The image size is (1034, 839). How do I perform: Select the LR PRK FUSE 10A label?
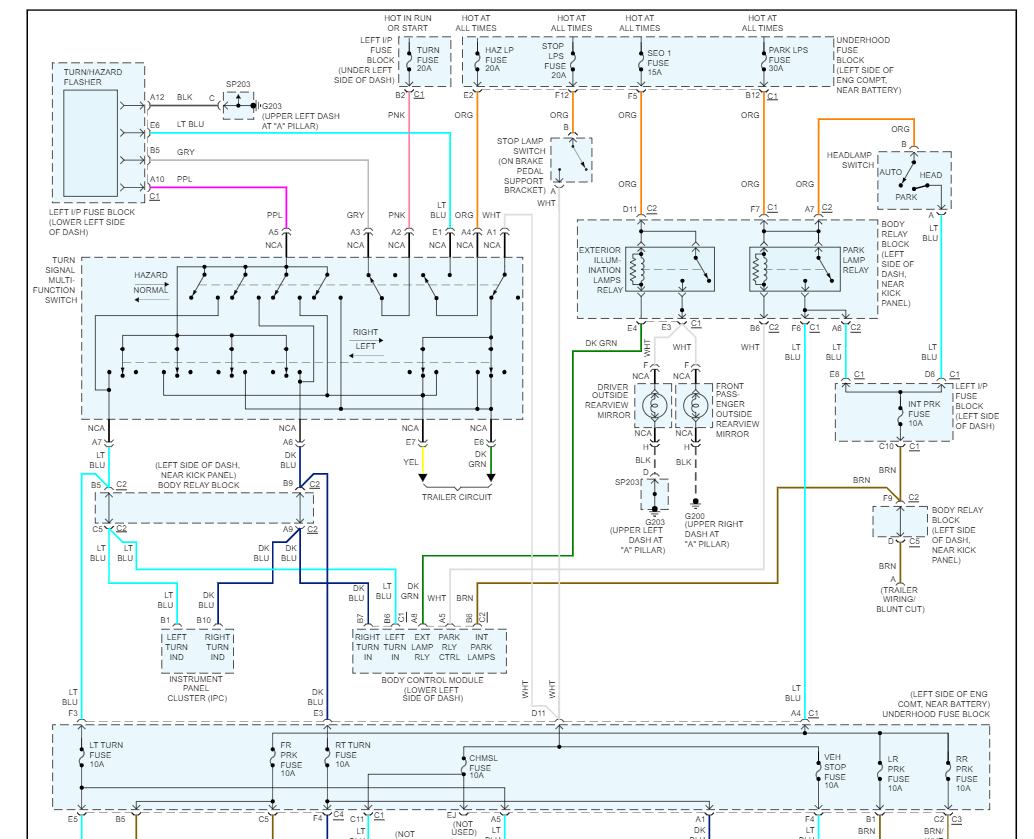[x=897, y=774]
